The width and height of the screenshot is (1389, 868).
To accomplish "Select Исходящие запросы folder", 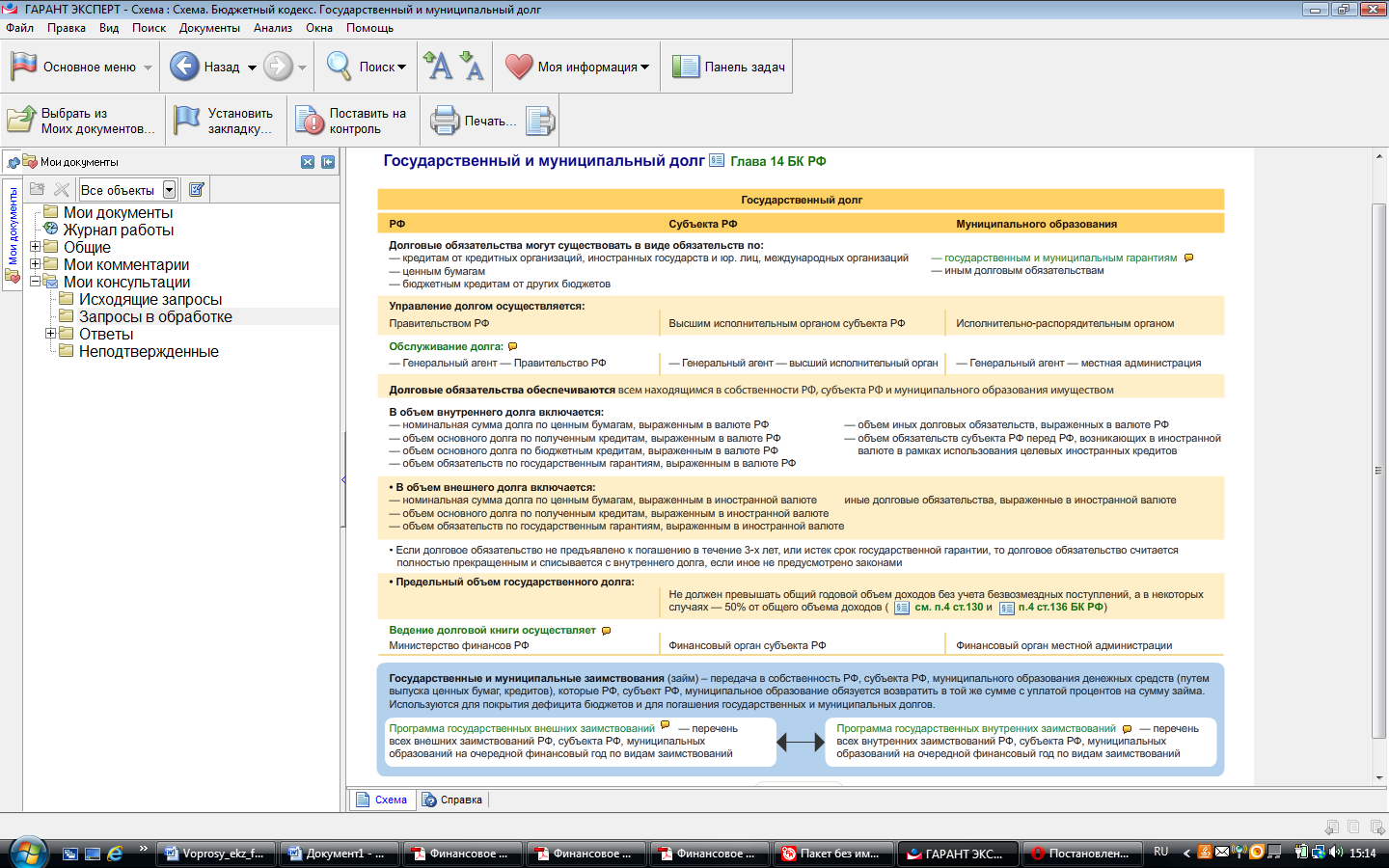I will 150,299.
